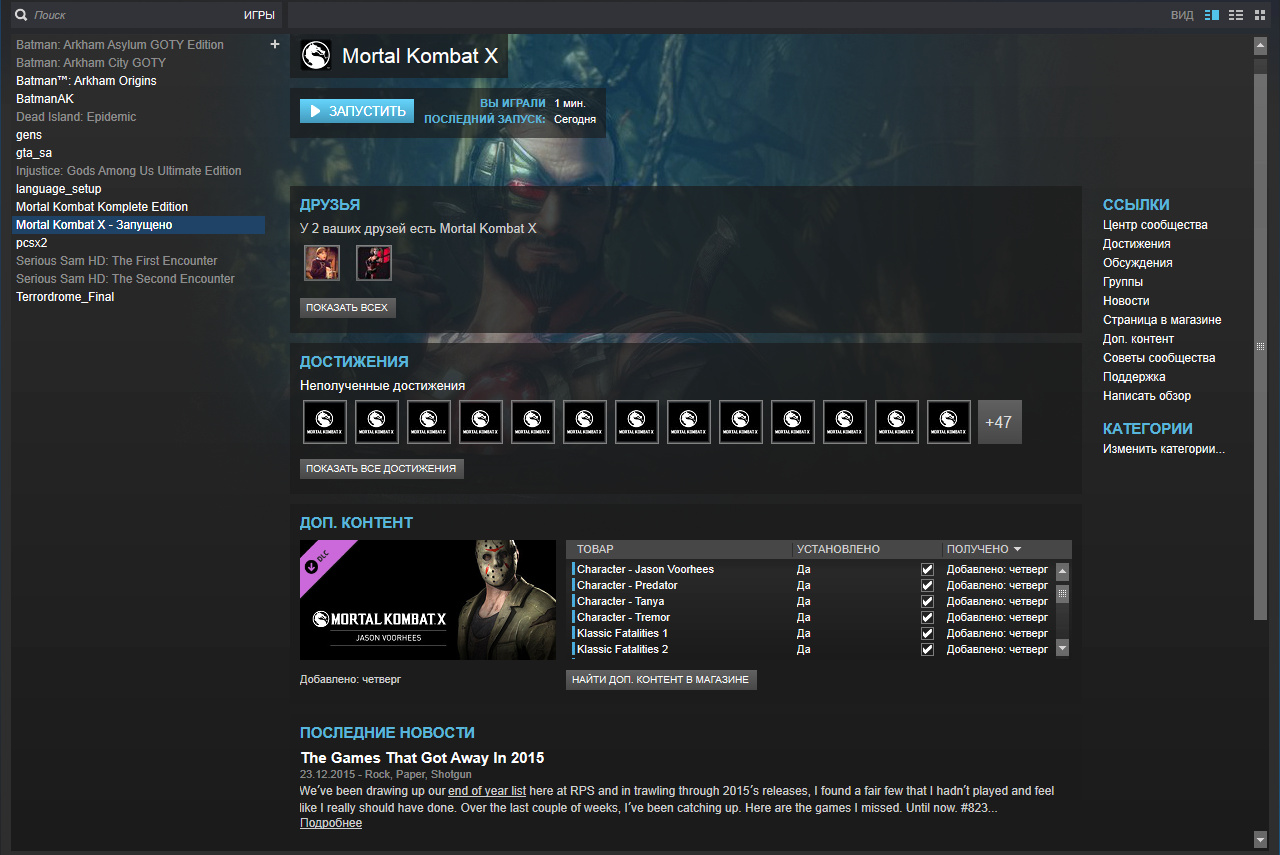Open Подробнее news link

coord(331,823)
